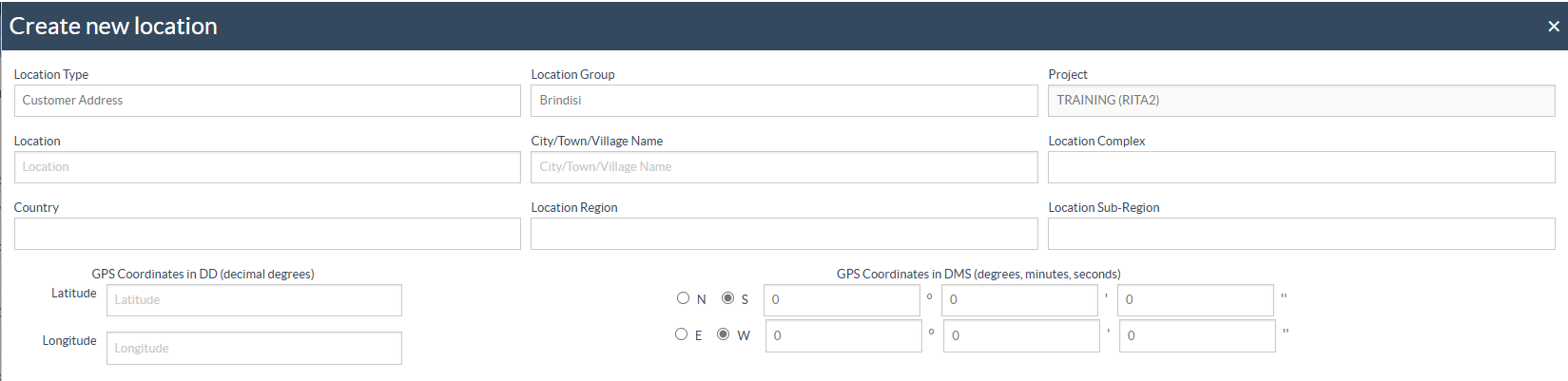Image resolution: width=1568 pixels, height=381 pixels.
Task: Click the decimal Longitude input box
Action: (254, 349)
